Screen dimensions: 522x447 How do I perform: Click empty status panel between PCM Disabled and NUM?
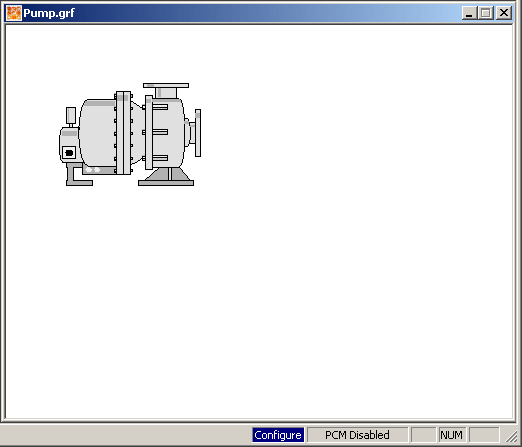[423, 435]
